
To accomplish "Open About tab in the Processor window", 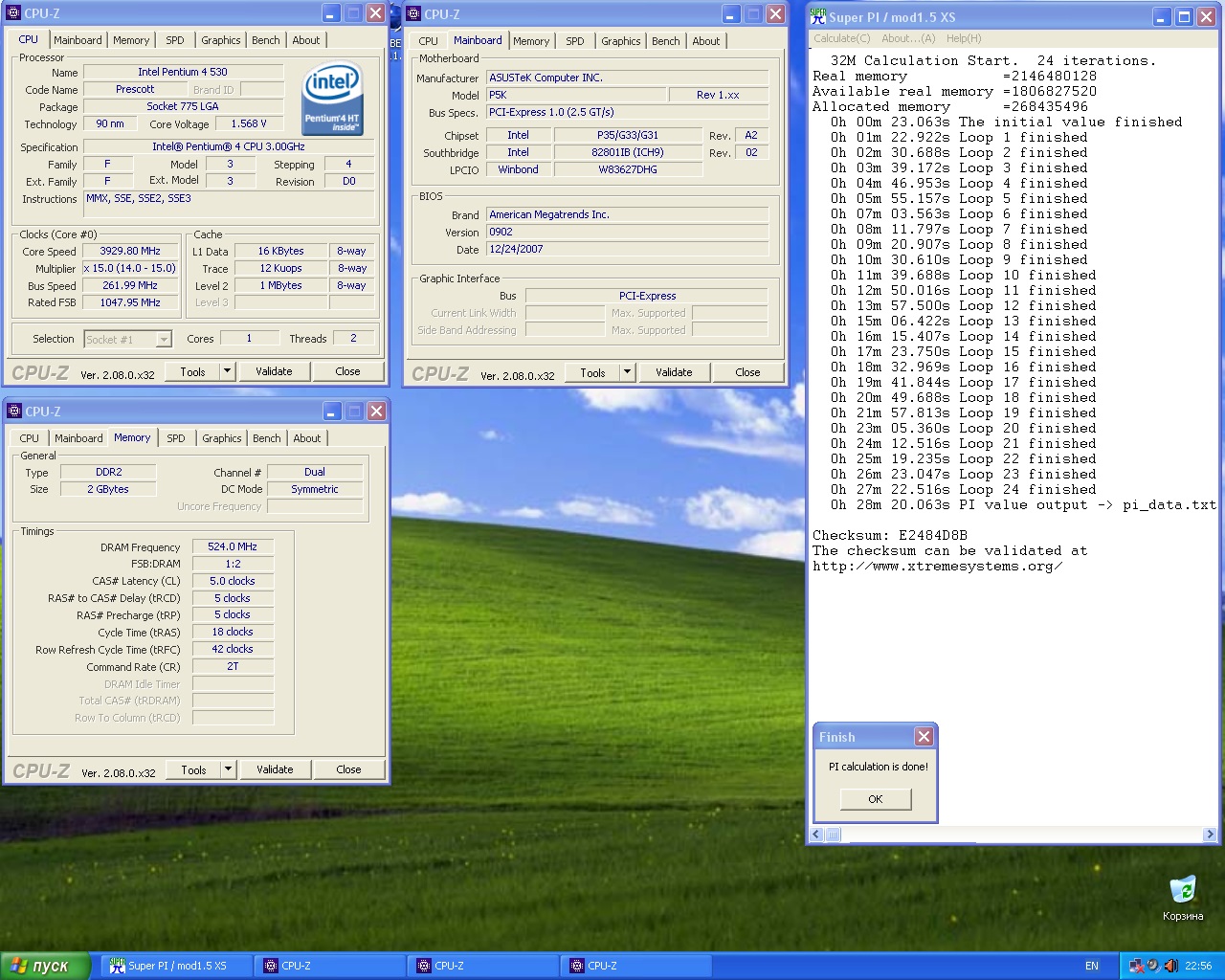I will pyautogui.click(x=306, y=40).
